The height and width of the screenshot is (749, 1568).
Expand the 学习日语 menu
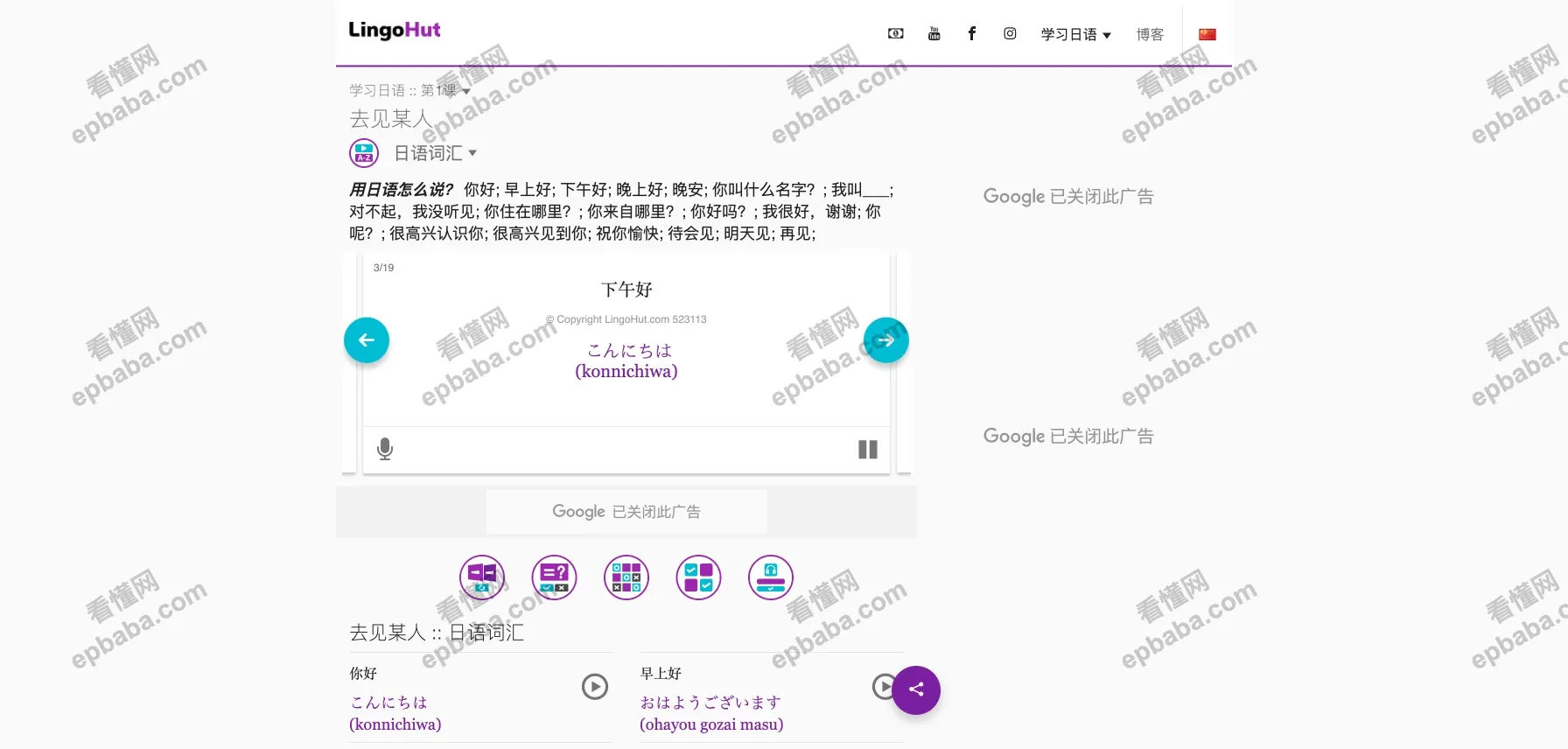1075,34
